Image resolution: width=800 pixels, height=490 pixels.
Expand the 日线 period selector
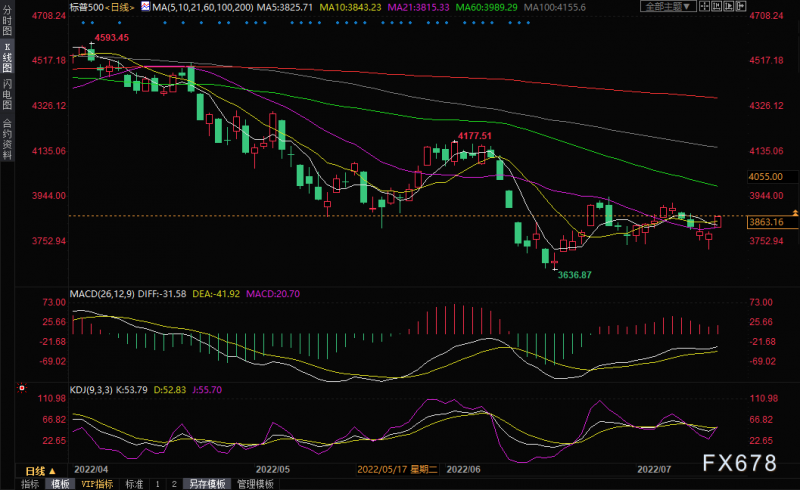point(40,471)
